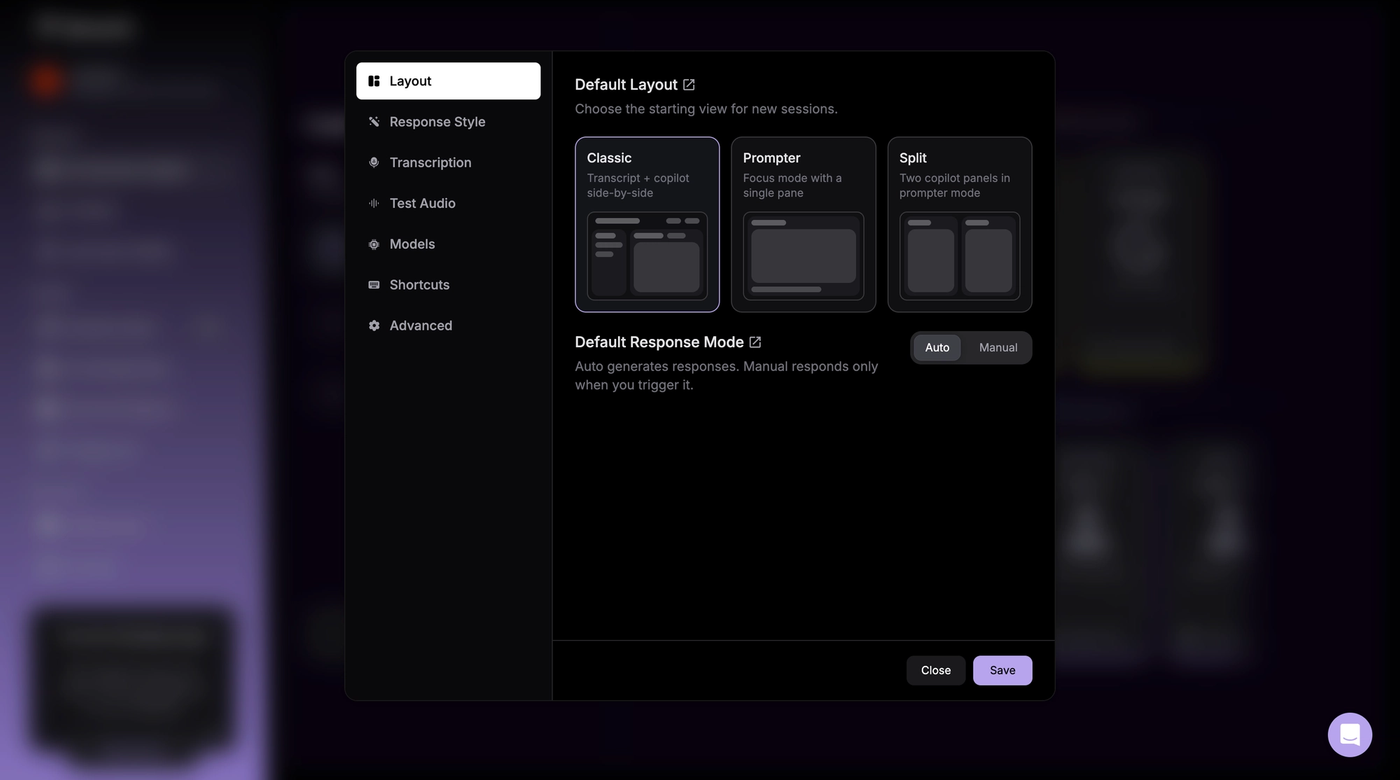Click the Models icon in sidebar
The height and width of the screenshot is (780, 1400).
pyautogui.click(x=374, y=244)
